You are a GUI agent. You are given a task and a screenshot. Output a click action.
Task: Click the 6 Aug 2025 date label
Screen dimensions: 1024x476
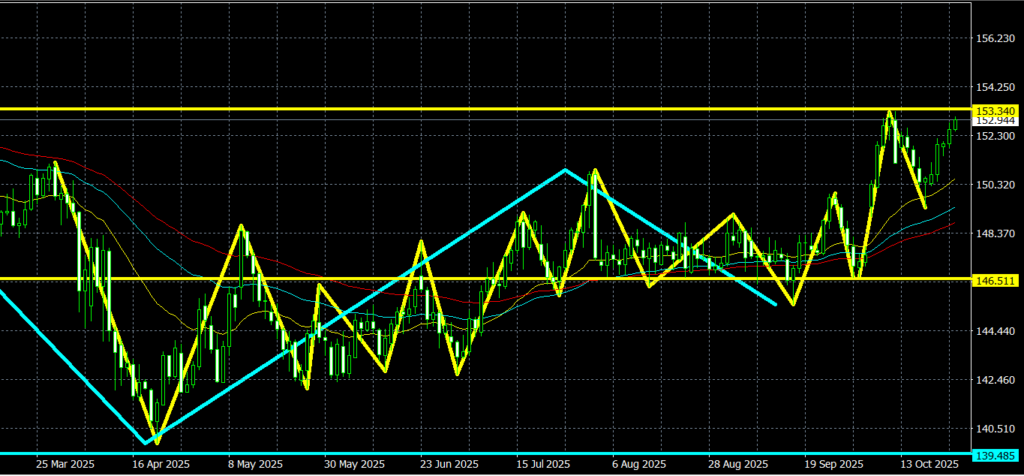pyautogui.click(x=639, y=465)
